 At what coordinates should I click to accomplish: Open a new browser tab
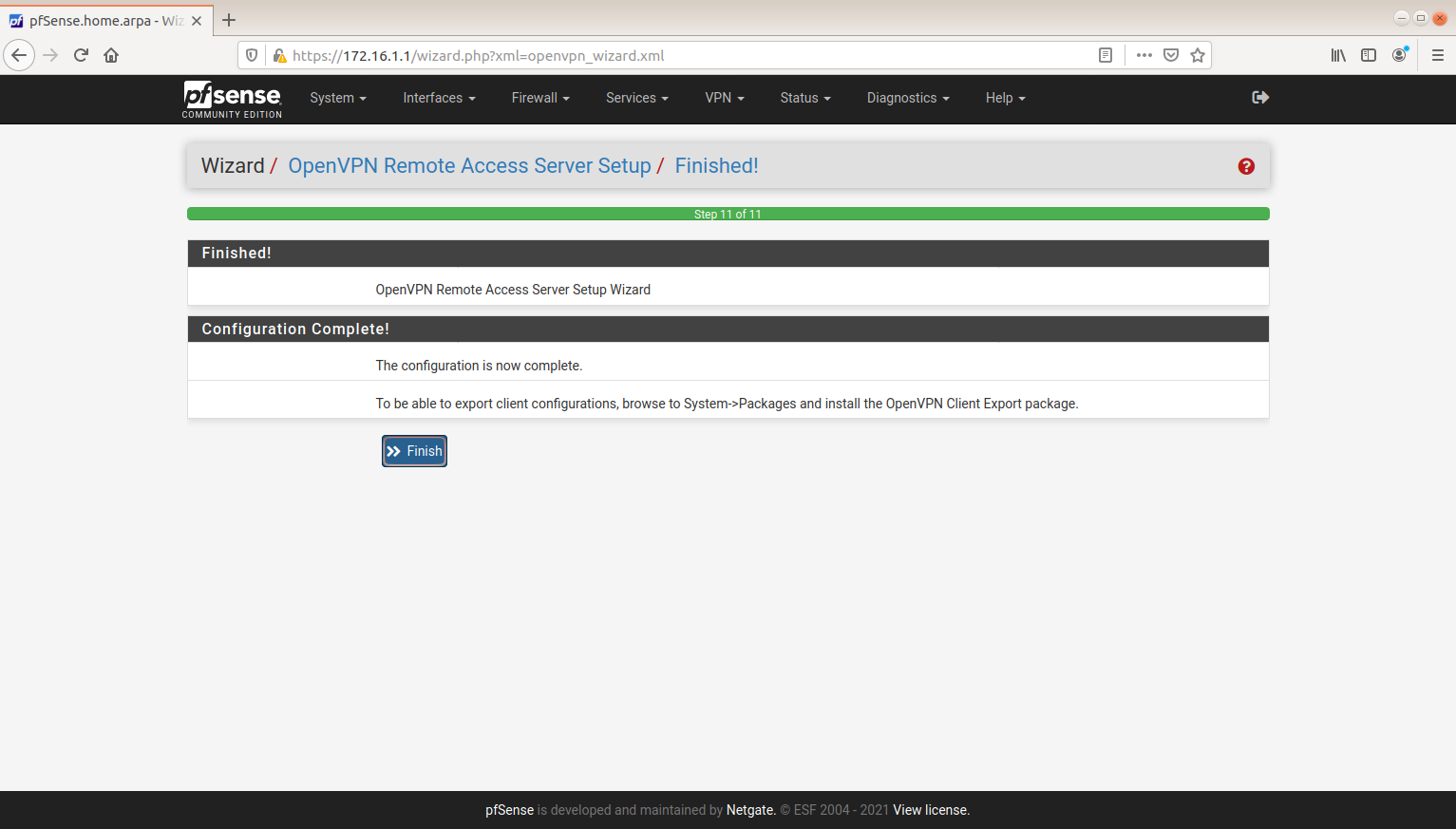pyautogui.click(x=229, y=20)
